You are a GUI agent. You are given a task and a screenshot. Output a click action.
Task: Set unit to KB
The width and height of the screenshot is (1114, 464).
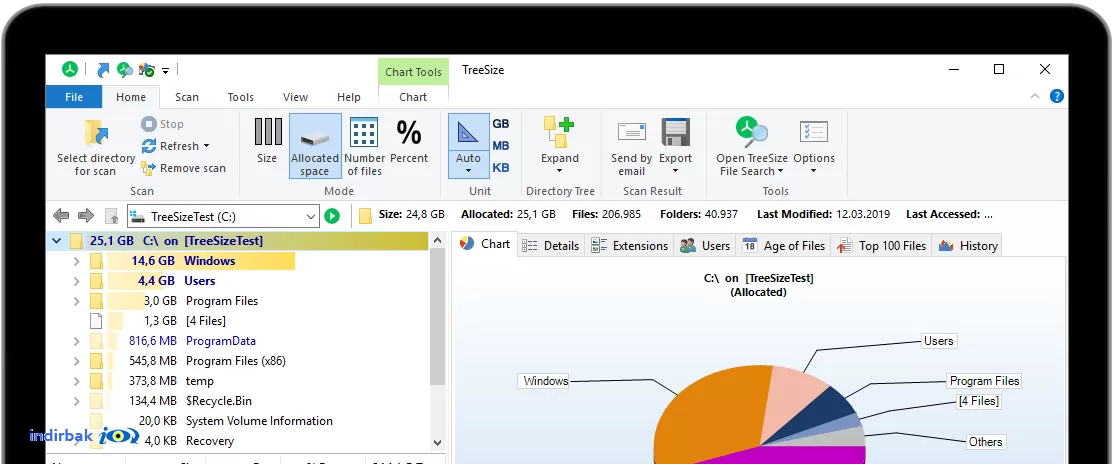pyautogui.click(x=501, y=168)
